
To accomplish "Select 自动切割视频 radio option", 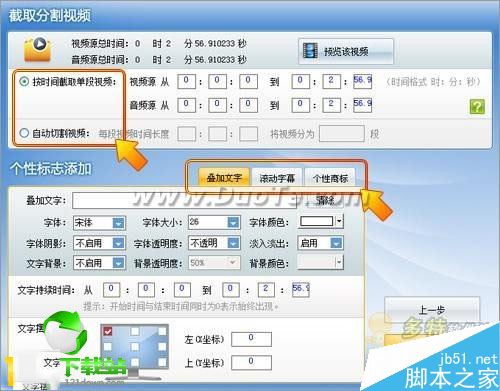I will (24, 133).
